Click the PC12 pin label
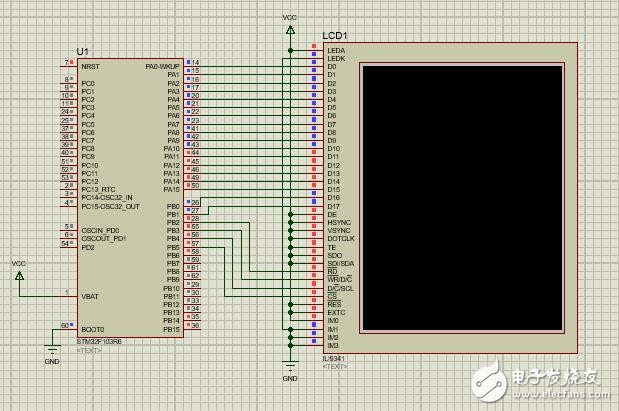 point(90,181)
